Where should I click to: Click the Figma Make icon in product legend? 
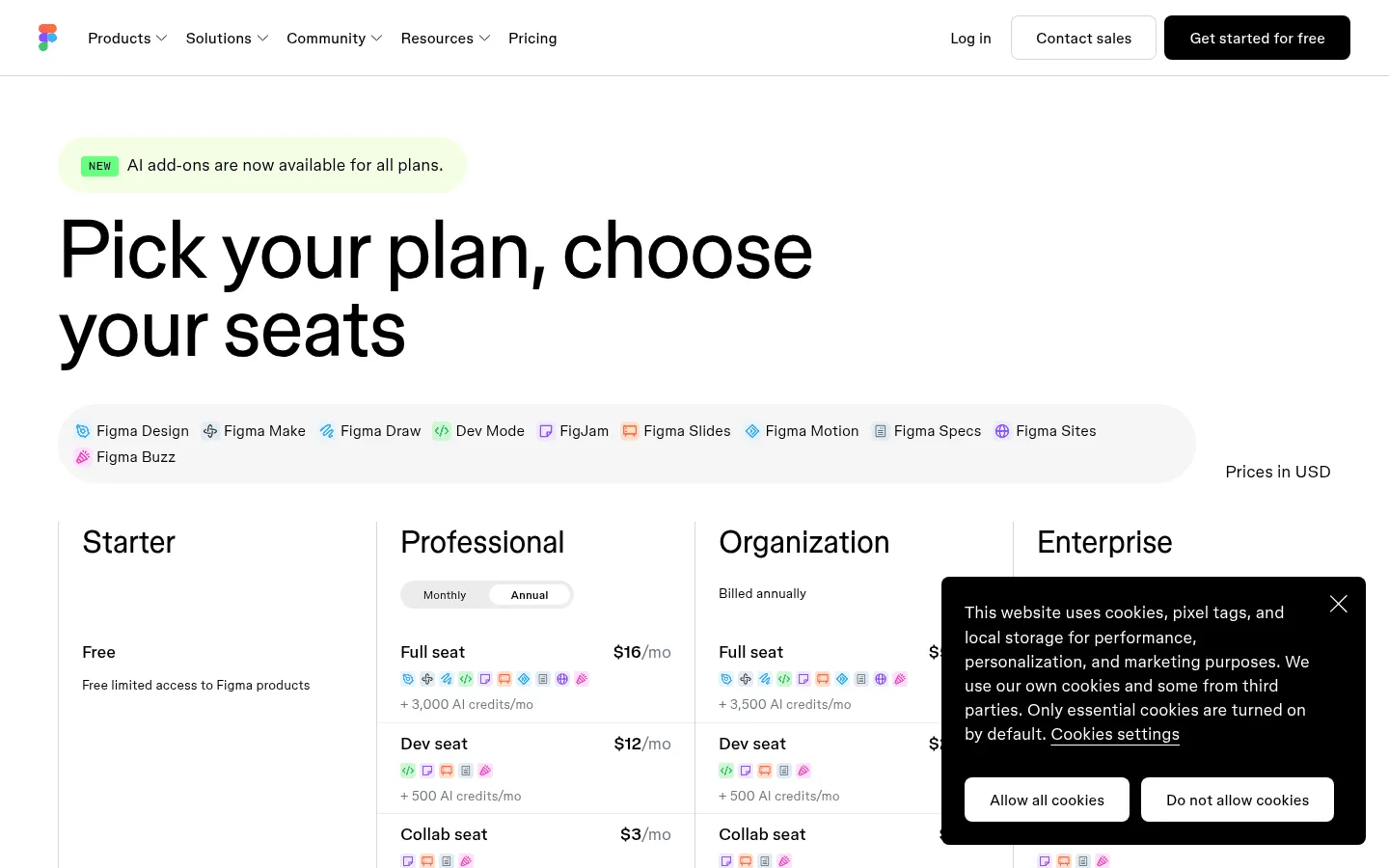pos(210,431)
